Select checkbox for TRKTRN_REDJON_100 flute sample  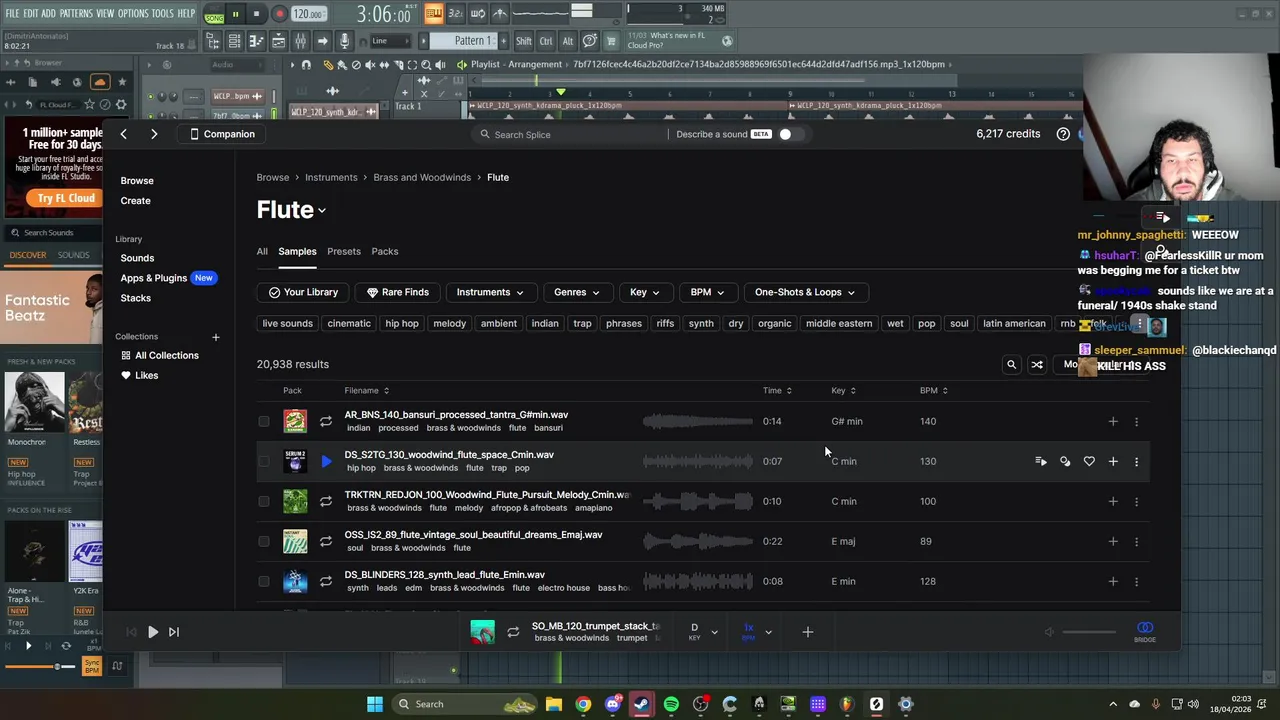(x=264, y=501)
